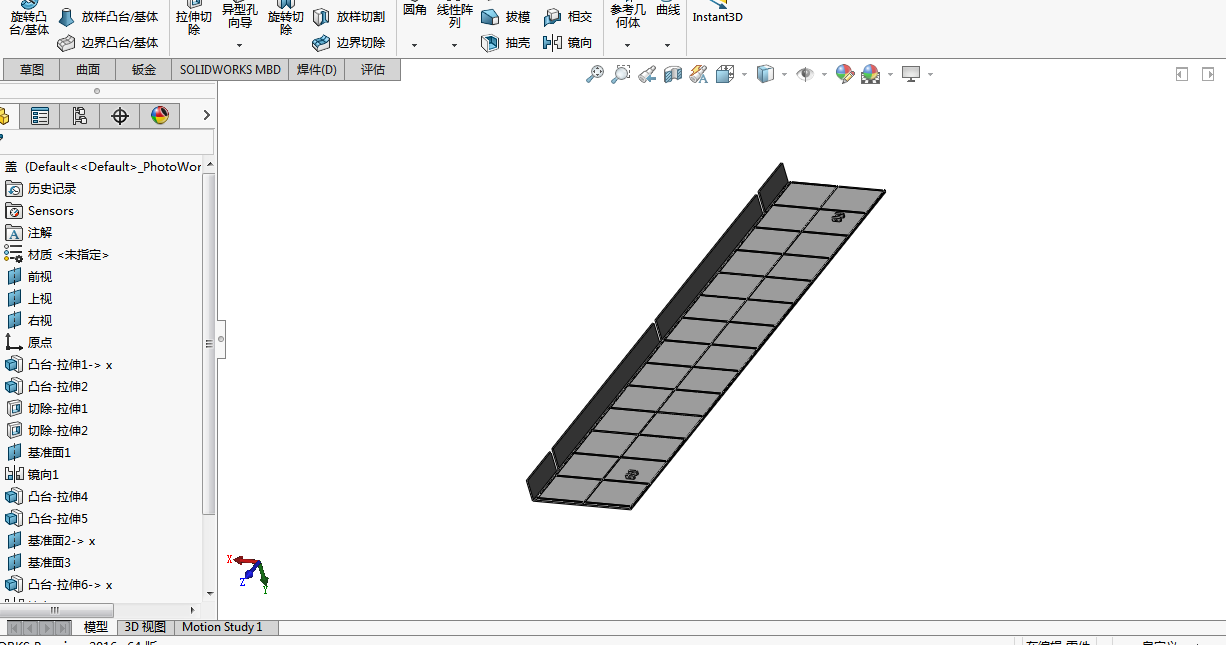The image size is (1226, 645).
Task: Switch to Motion Study 1 tab
Action: pyautogui.click(x=222, y=627)
